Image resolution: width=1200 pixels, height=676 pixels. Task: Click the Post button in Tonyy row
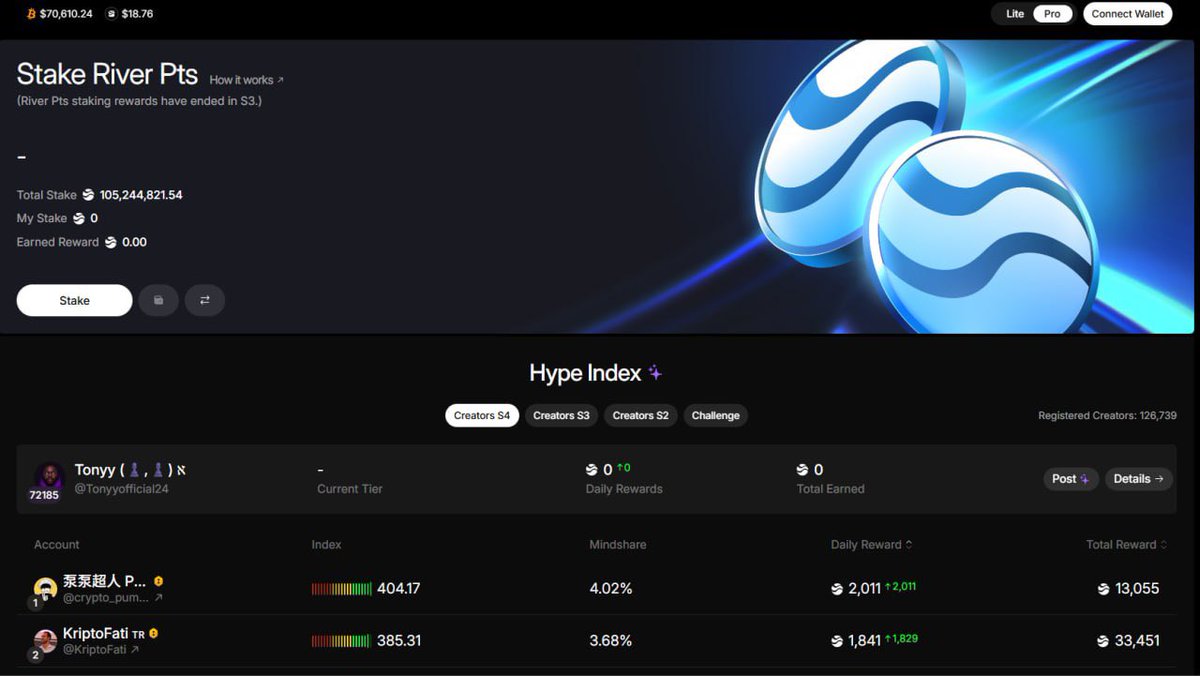(1071, 479)
